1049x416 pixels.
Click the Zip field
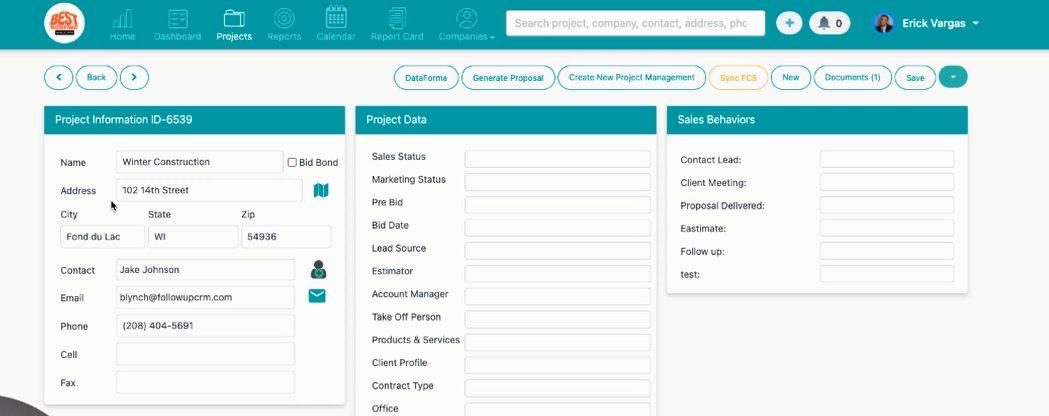pyautogui.click(x=286, y=237)
